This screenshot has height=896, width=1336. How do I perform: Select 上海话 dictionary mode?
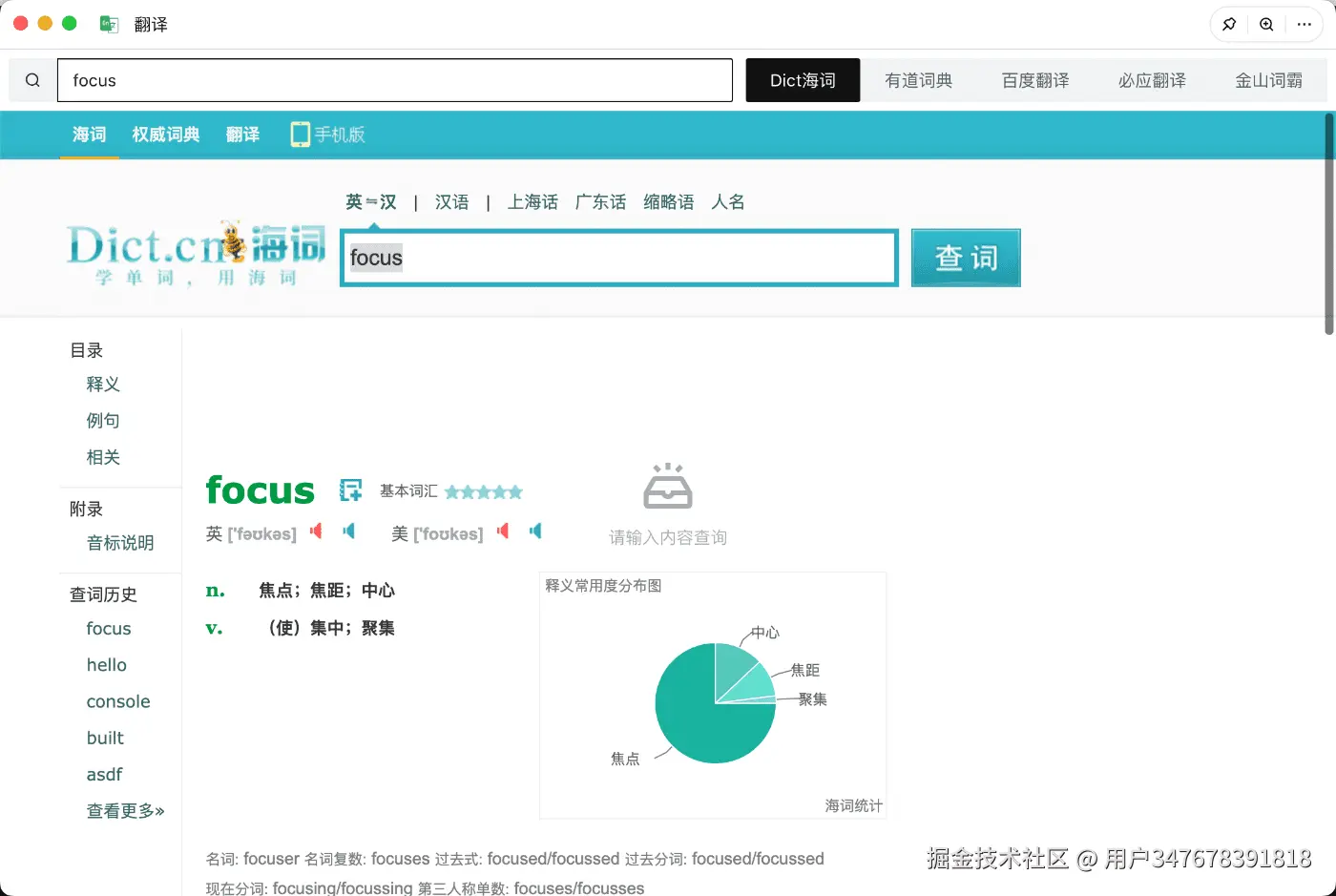(x=532, y=202)
